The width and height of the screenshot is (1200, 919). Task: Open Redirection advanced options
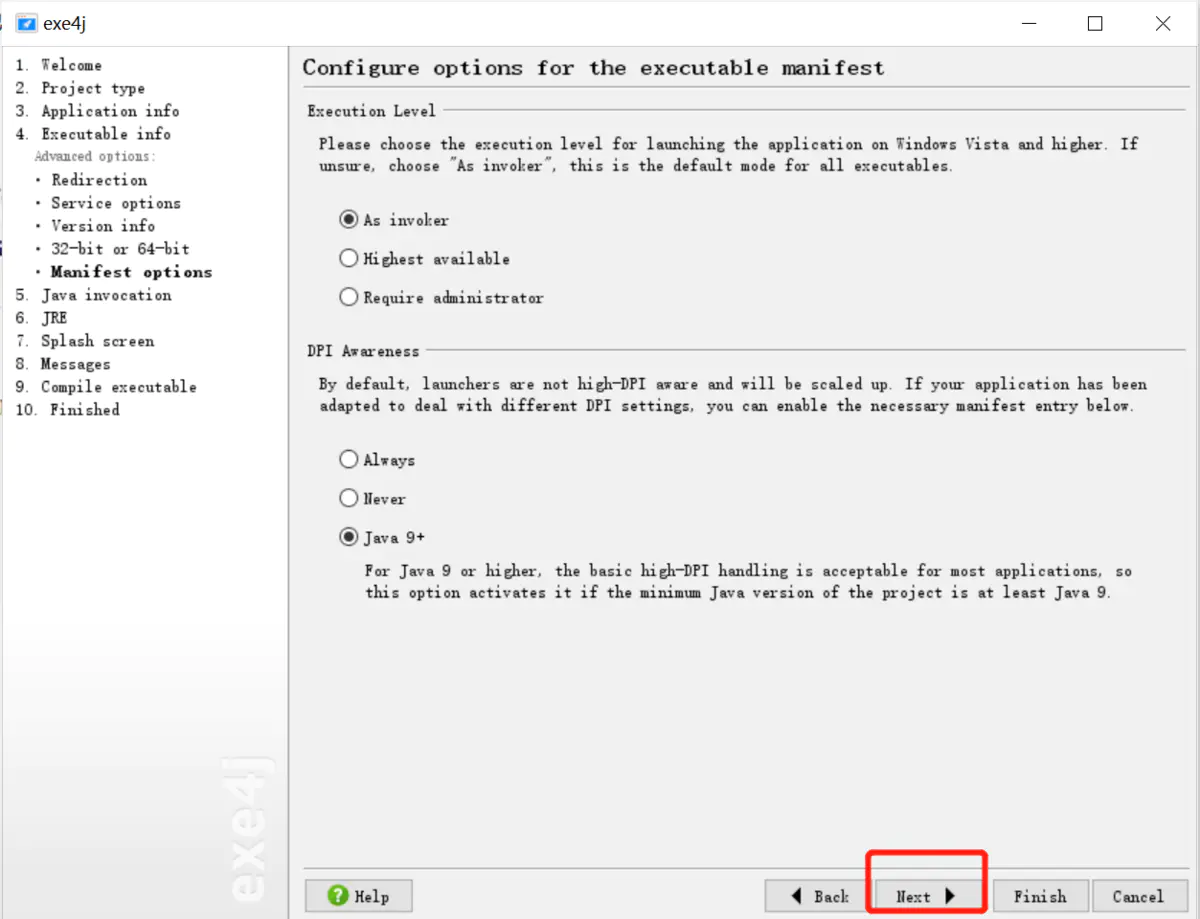99,180
